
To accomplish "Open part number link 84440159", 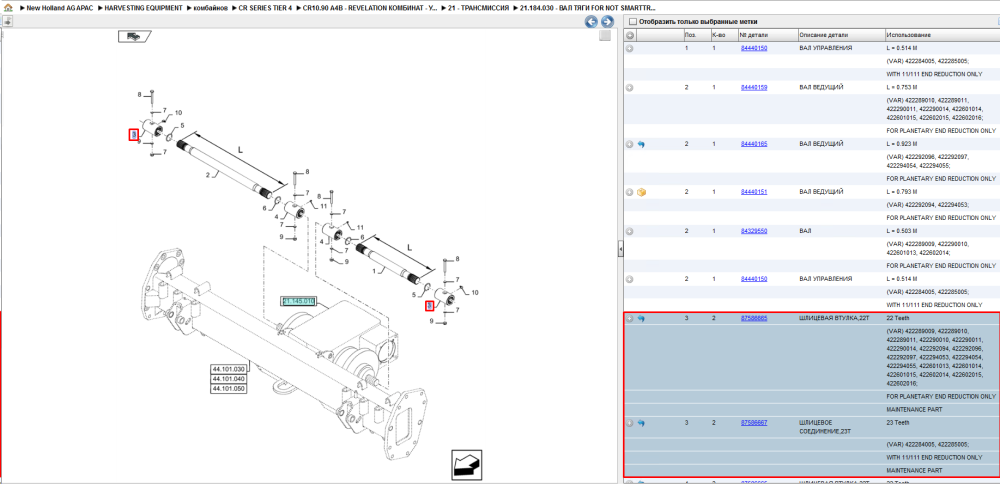I will [x=754, y=87].
